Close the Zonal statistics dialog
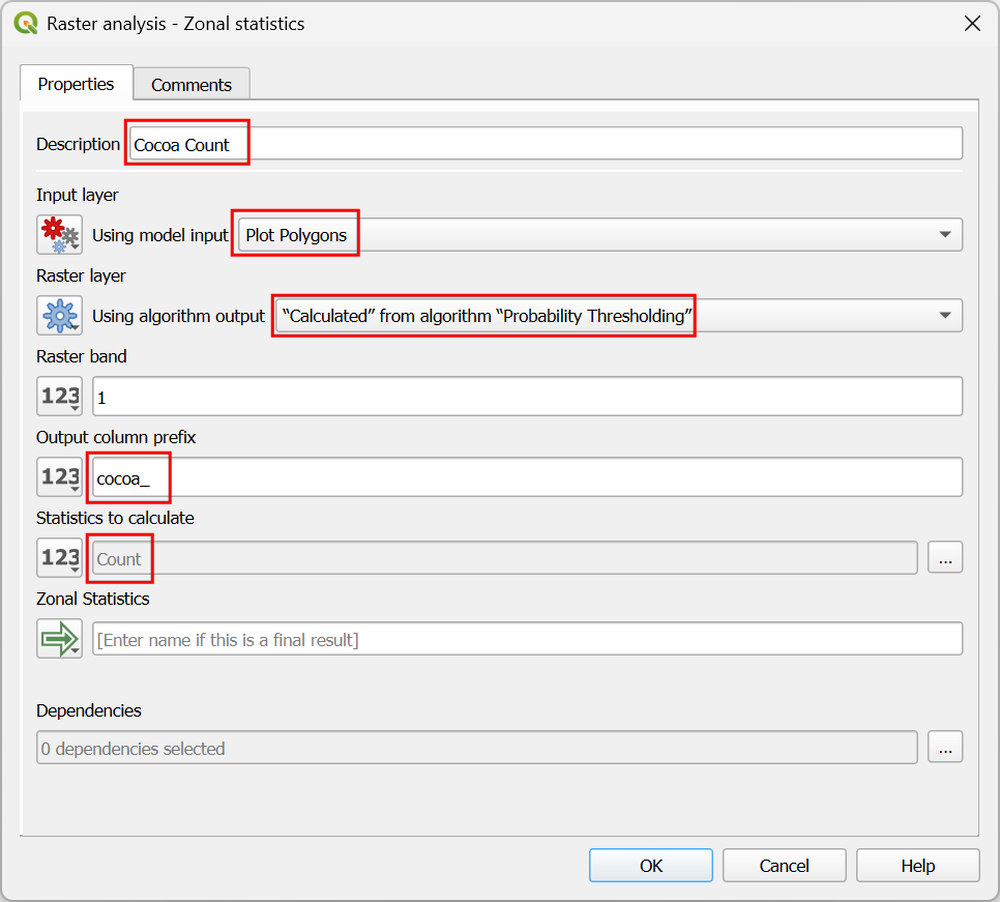 tap(972, 24)
